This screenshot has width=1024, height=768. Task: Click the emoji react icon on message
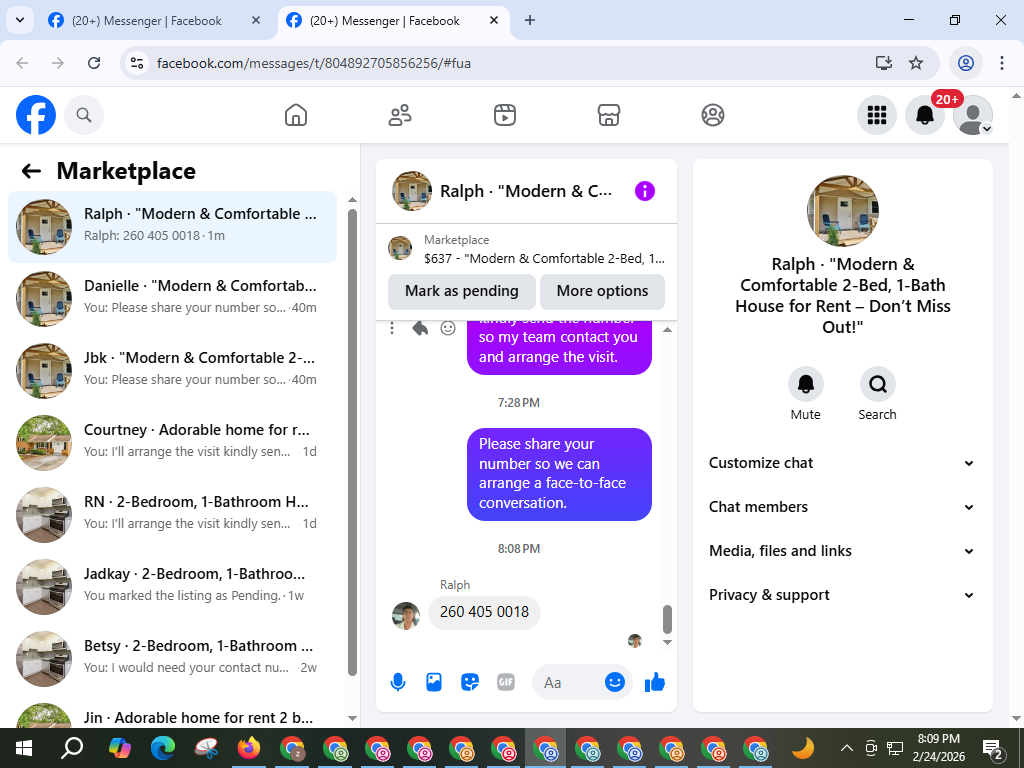tap(448, 328)
